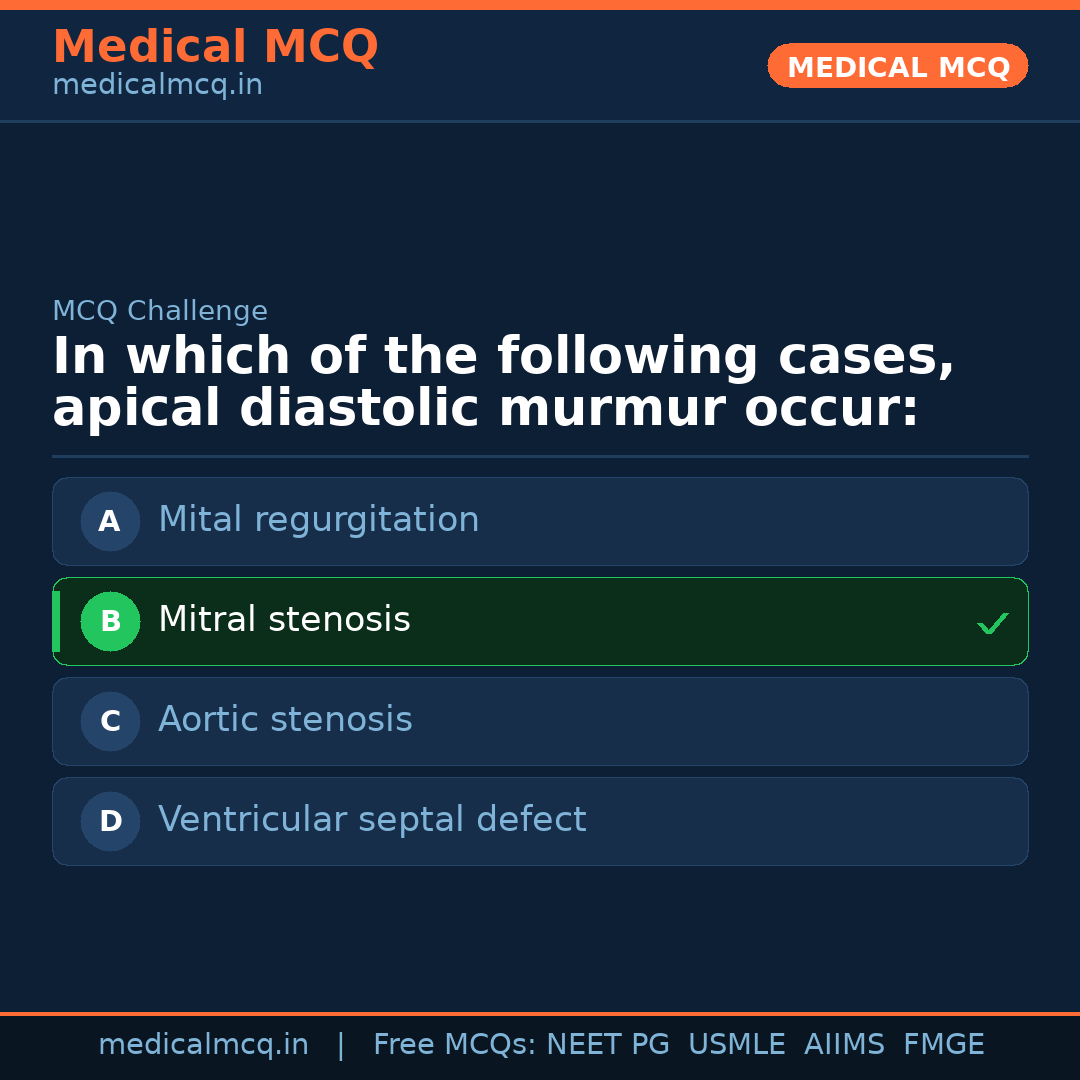Switch to the USMLE category
The width and height of the screenshot is (1080, 1080).
coord(737,1043)
